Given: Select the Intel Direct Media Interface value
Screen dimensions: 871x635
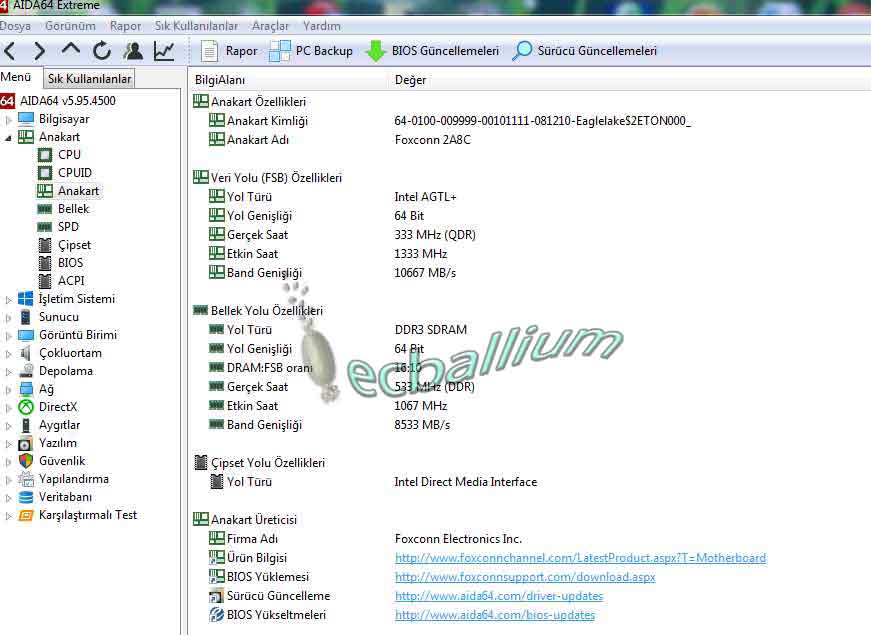Looking at the screenshot, I should 465,482.
